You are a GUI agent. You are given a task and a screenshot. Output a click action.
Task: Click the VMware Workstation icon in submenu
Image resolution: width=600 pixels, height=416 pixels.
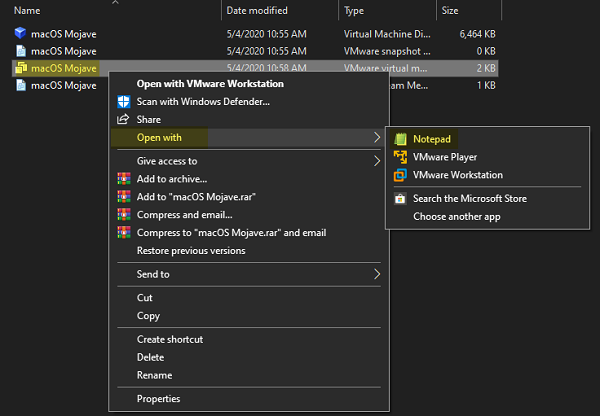400,175
